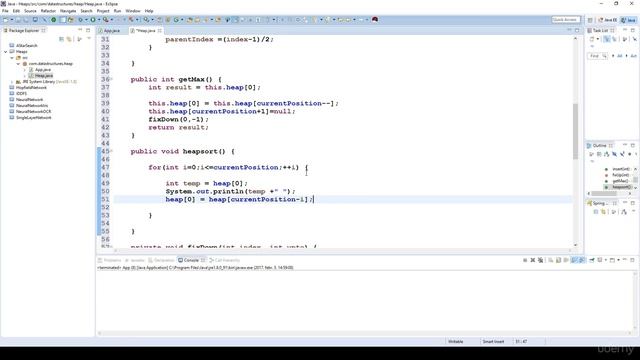Toggle Link with Editor in Package Explorer
640x360 pixels.
tap(69, 39)
